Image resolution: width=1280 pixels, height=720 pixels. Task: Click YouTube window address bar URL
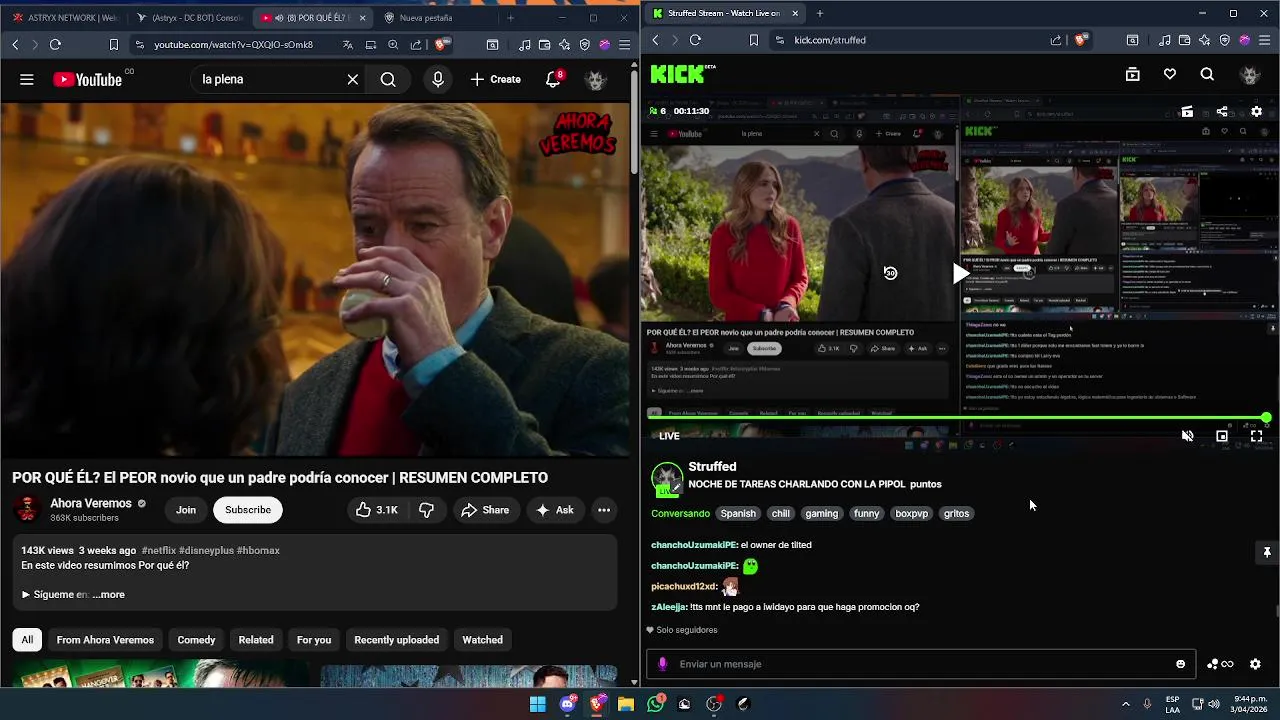(x=233, y=44)
